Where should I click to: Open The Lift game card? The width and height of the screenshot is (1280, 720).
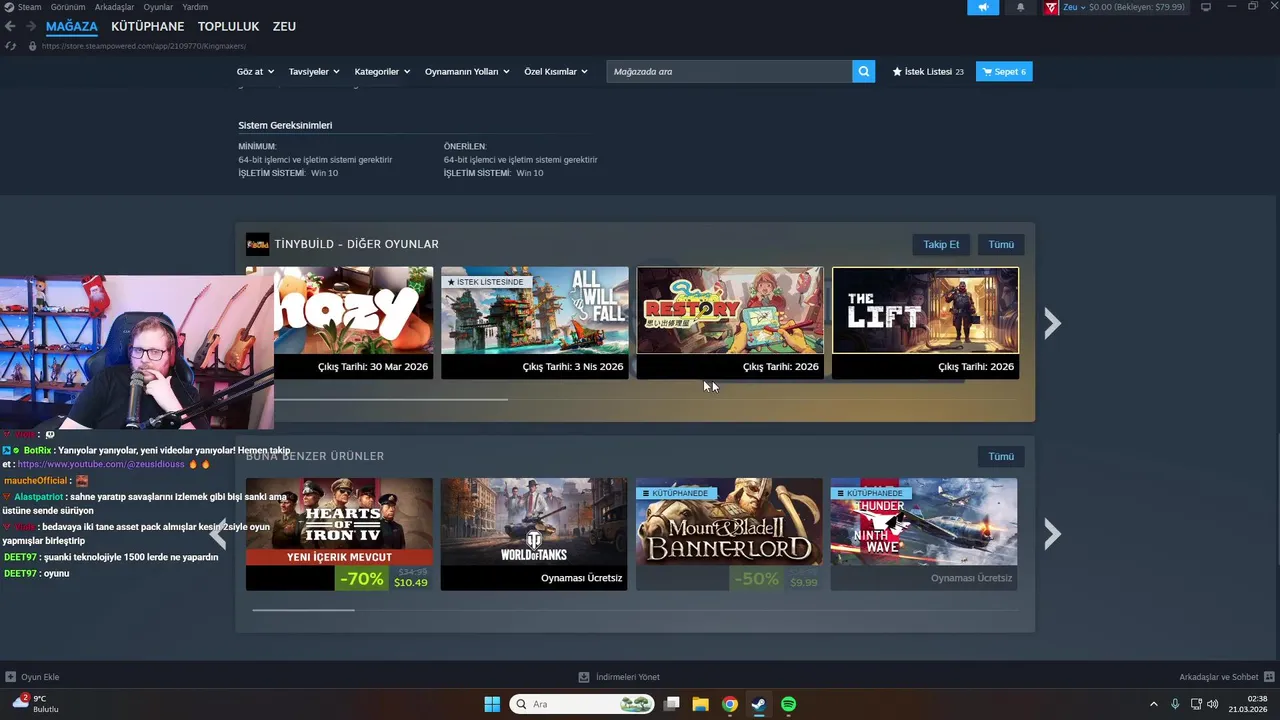click(926, 322)
